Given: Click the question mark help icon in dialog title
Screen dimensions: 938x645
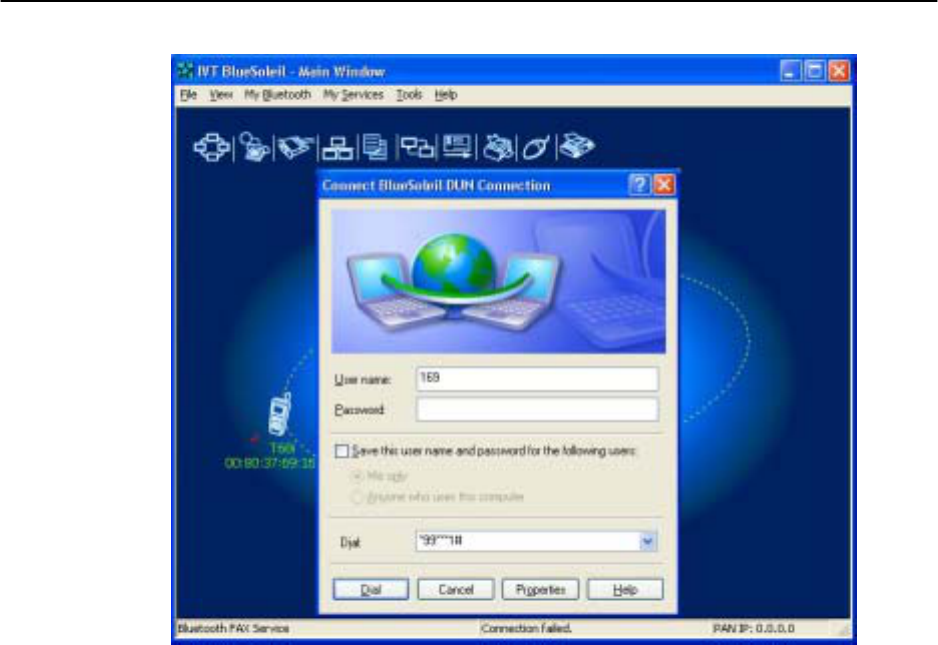Looking at the screenshot, I should pos(639,184).
